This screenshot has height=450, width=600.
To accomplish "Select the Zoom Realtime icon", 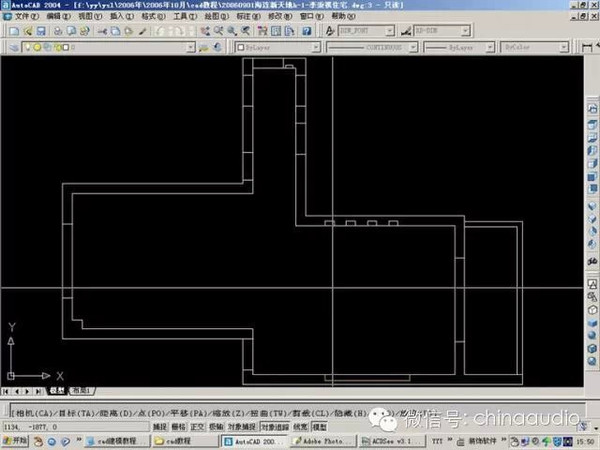I will 218,31.
